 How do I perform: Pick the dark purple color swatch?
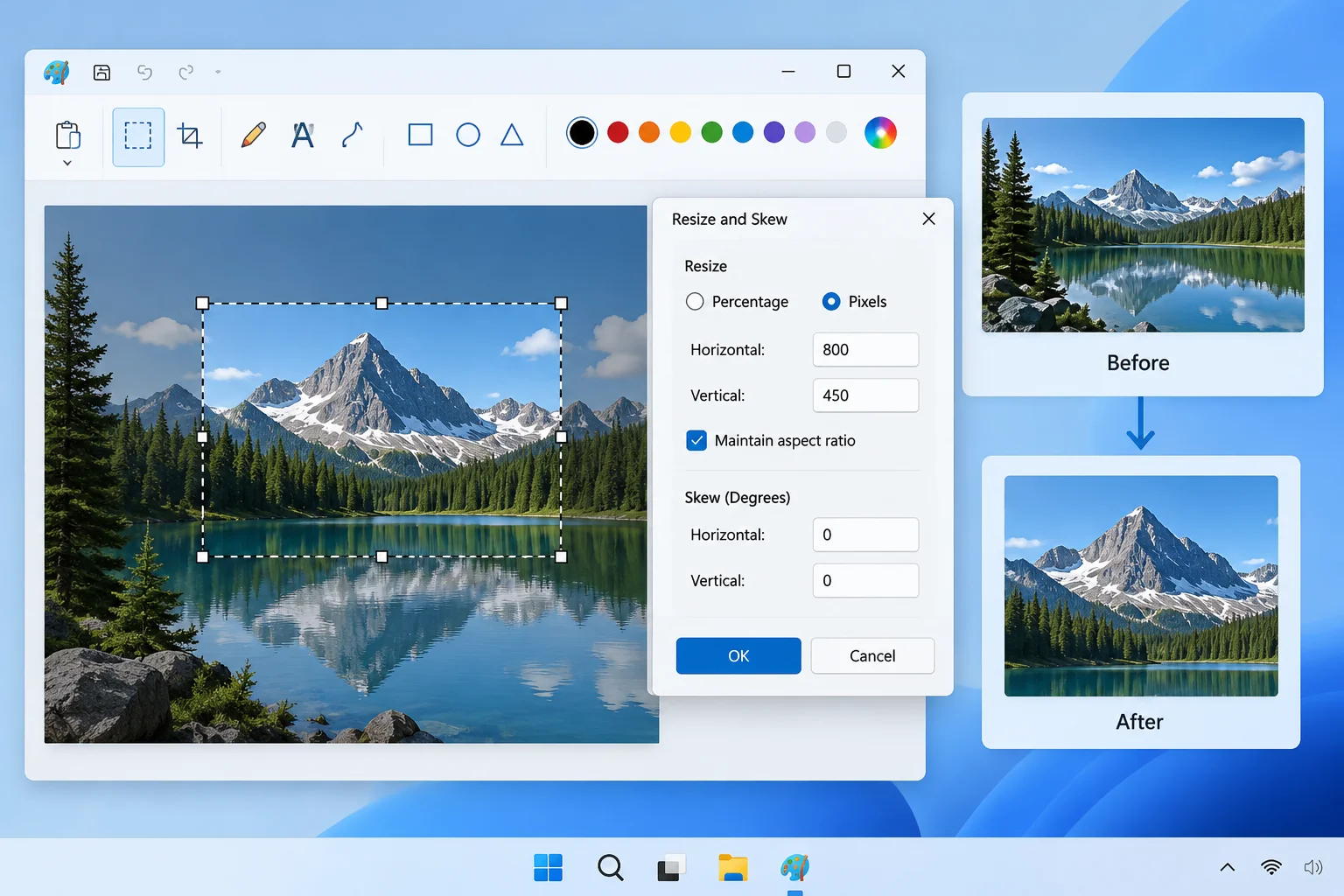point(774,132)
